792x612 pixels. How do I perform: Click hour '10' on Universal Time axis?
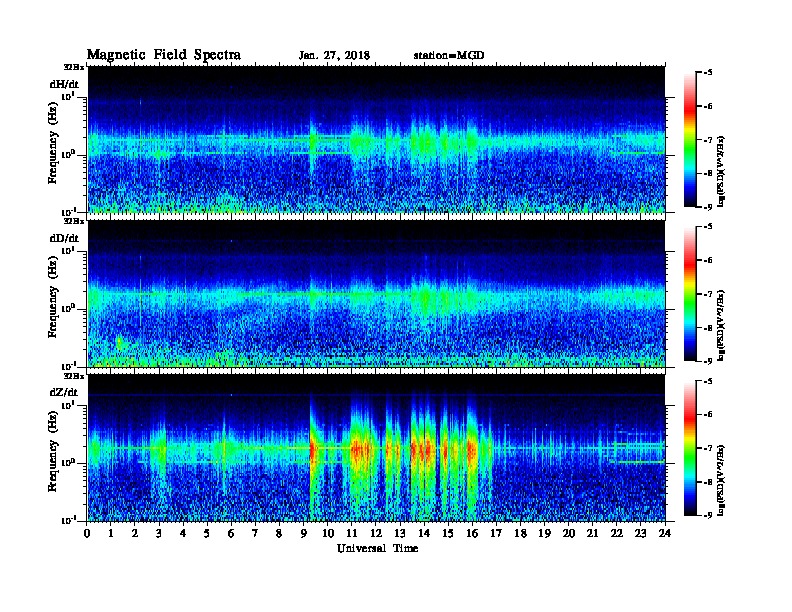click(328, 534)
